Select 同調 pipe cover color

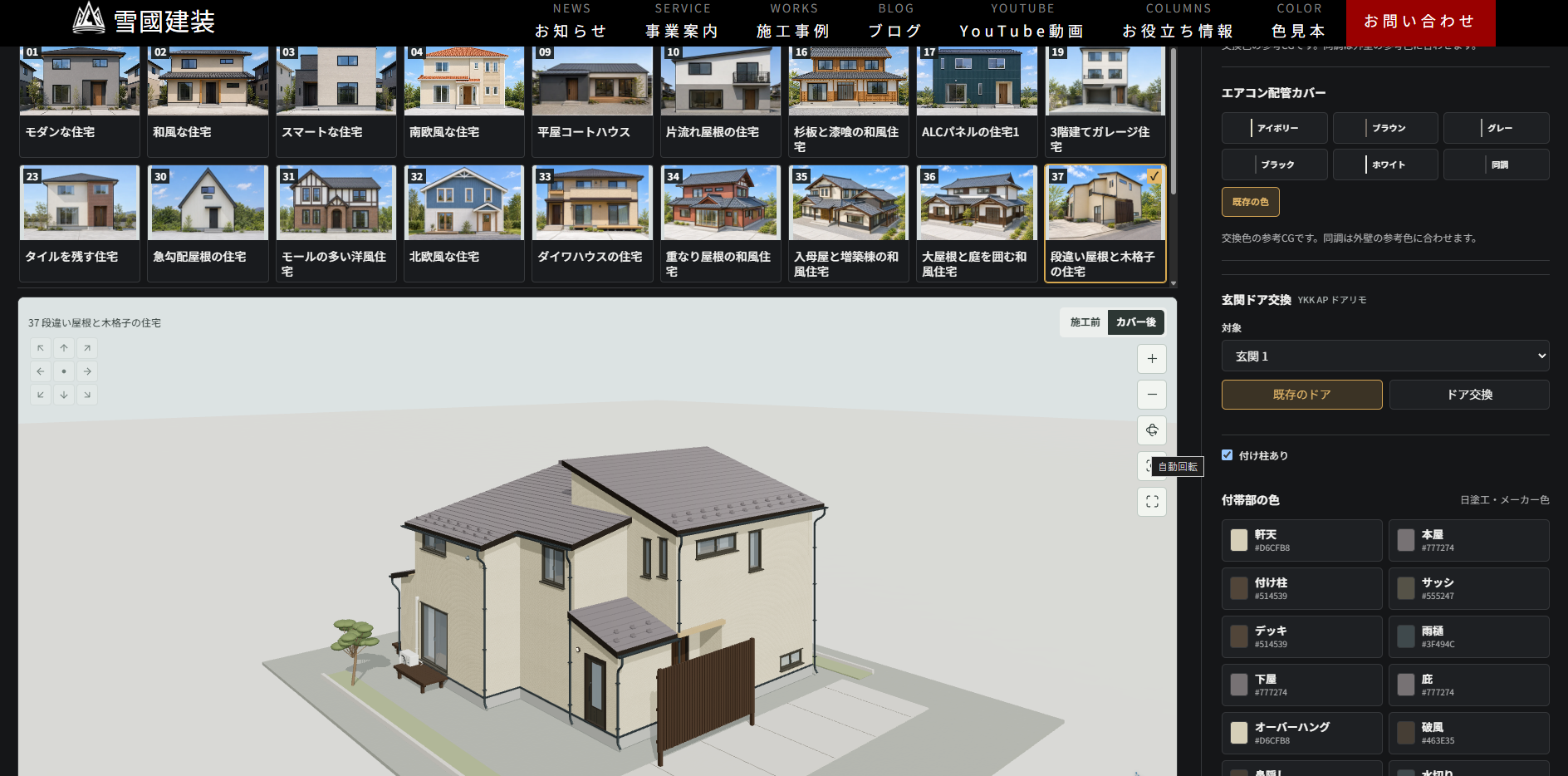(1496, 165)
